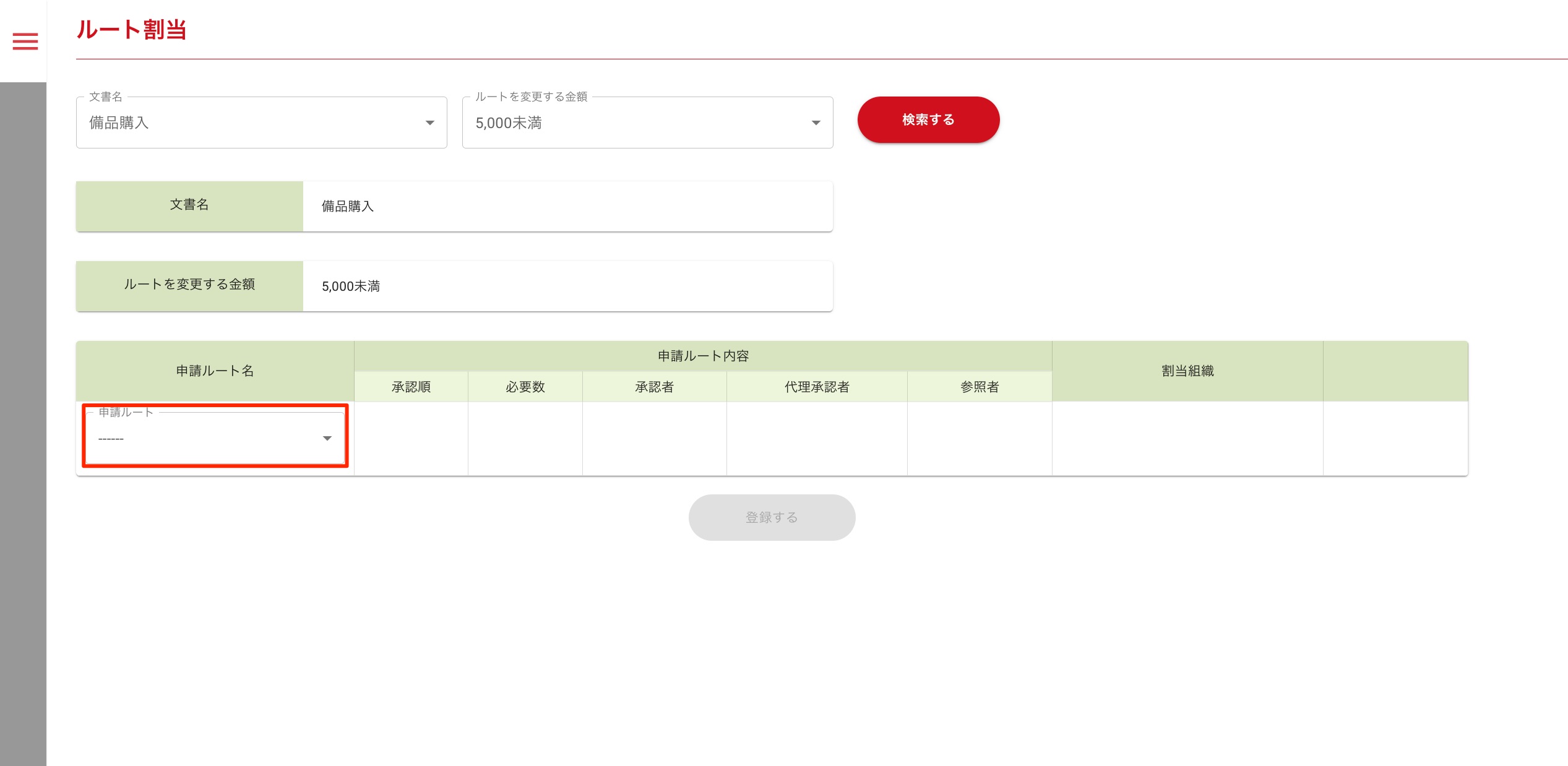Expand the 文書名 dropdown arrow
This screenshot has width=1568, height=766.
(429, 123)
